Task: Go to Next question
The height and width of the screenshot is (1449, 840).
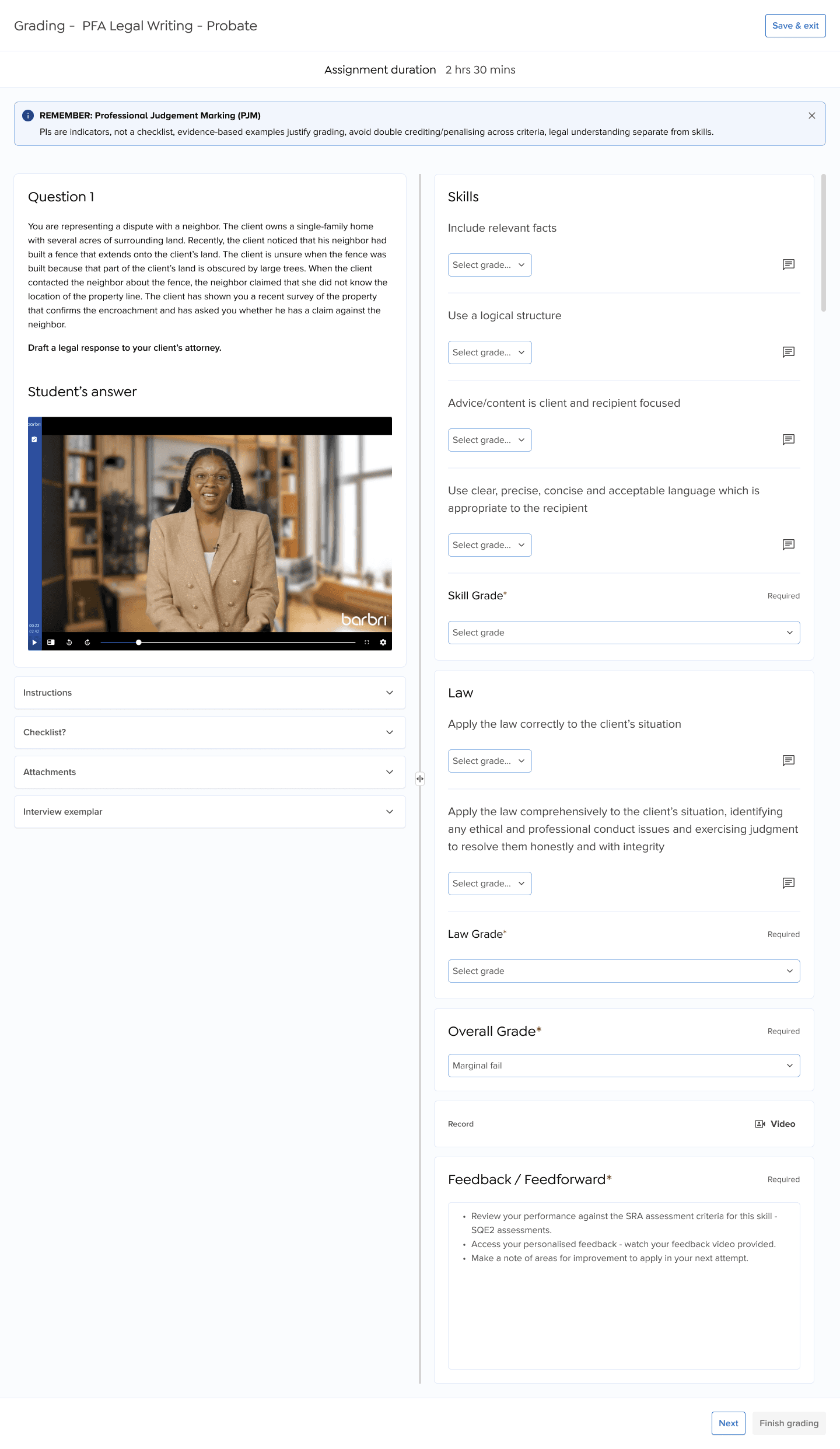Action: pyautogui.click(x=729, y=1423)
